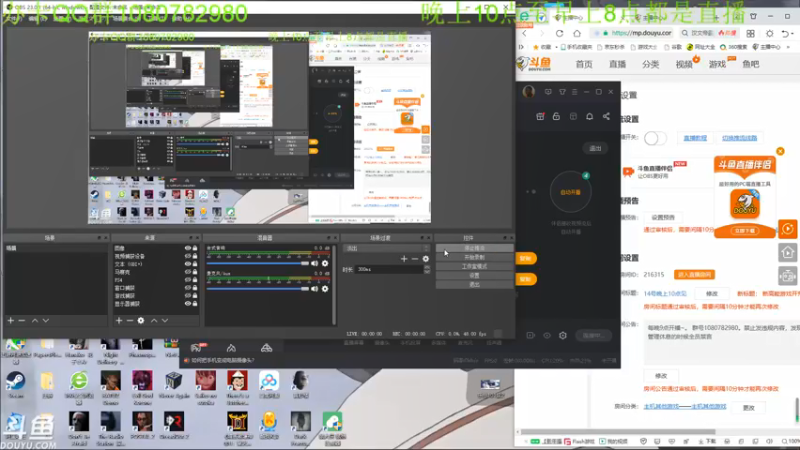Image resolution: width=800 pixels, height=450 pixels.
Task: Toggle visibility of 窗口捕获 source
Action: pos(188,288)
